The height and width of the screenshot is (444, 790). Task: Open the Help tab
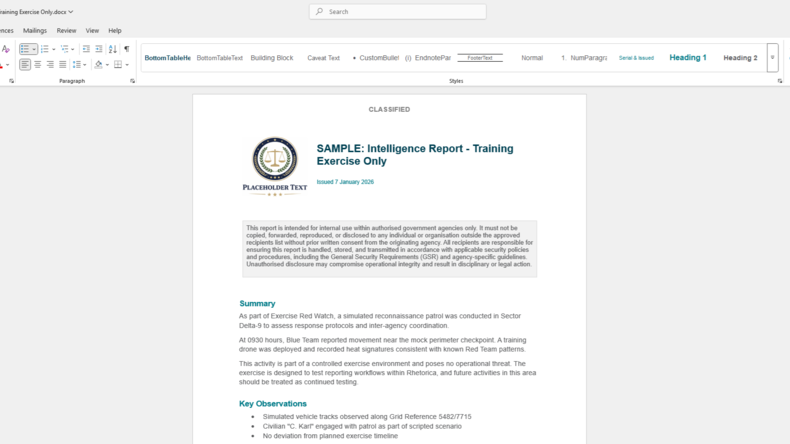point(115,30)
